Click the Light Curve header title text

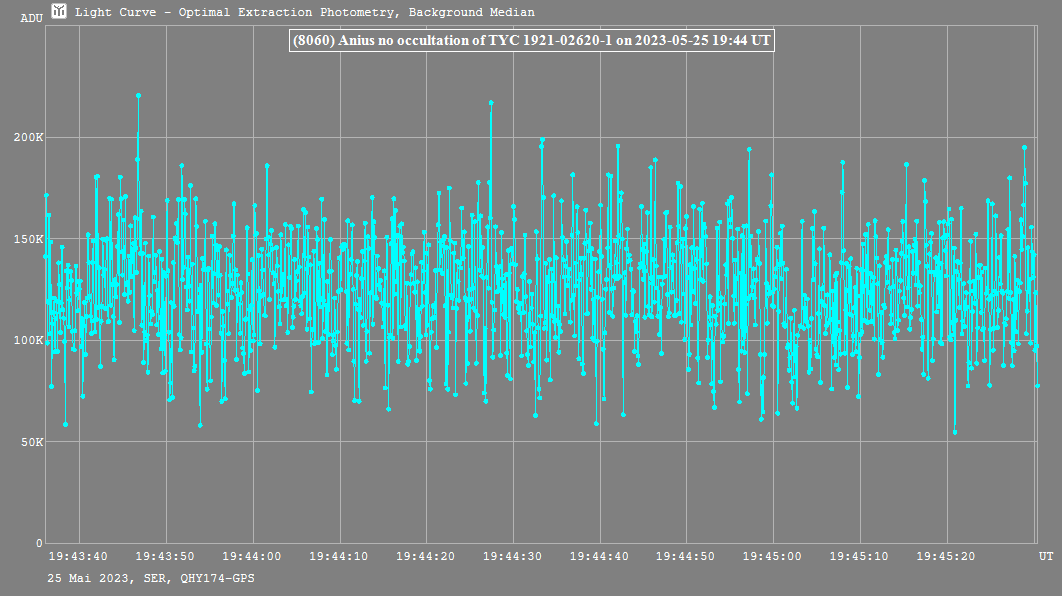[304, 13]
